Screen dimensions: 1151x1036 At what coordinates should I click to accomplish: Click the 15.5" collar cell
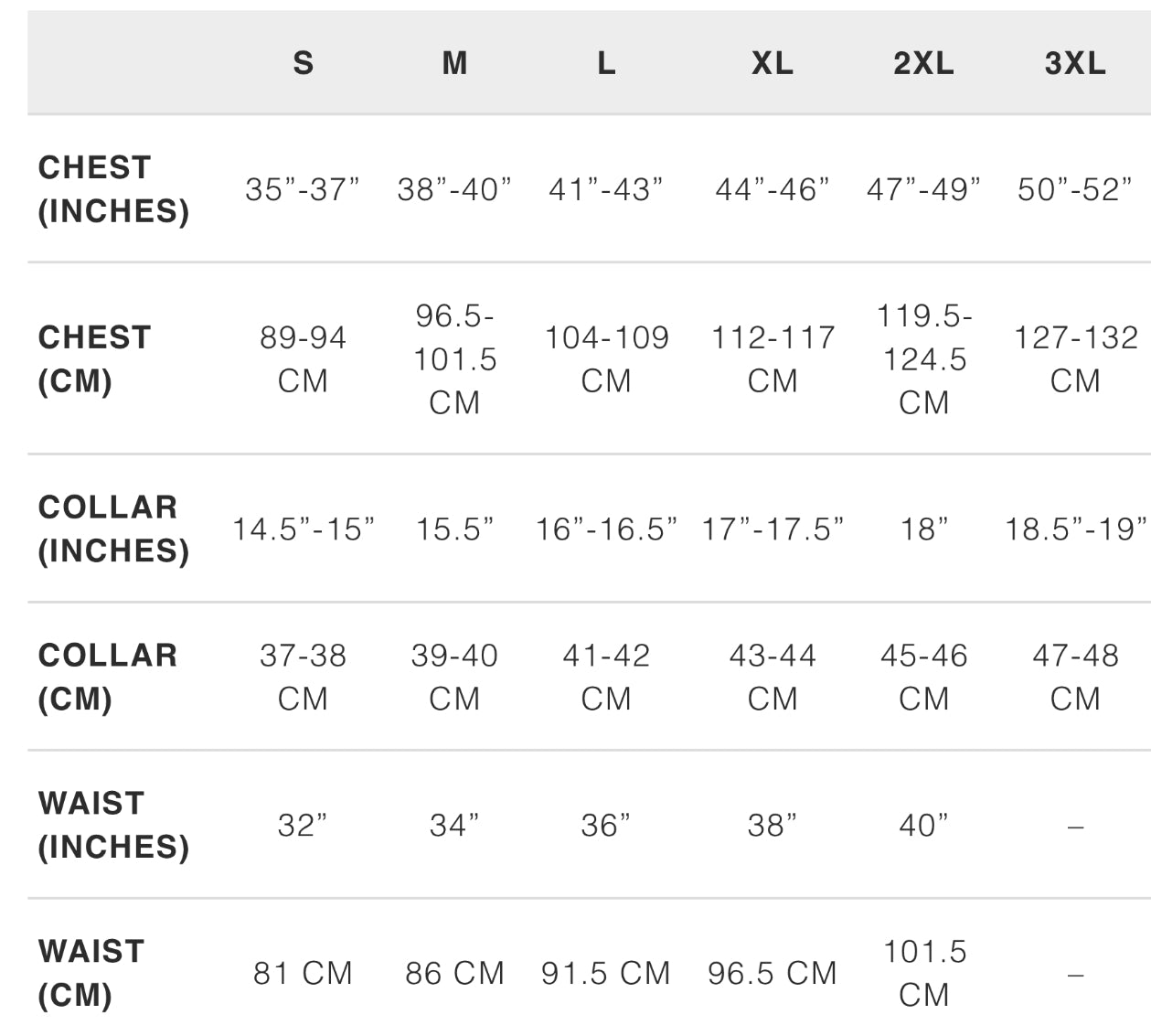(x=454, y=529)
